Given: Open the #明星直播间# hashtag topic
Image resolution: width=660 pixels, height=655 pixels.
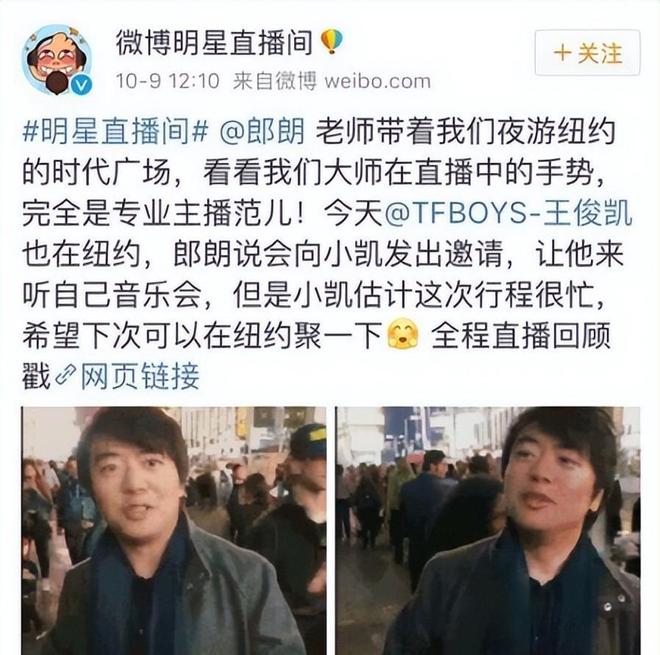Looking at the screenshot, I should click(115, 131).
